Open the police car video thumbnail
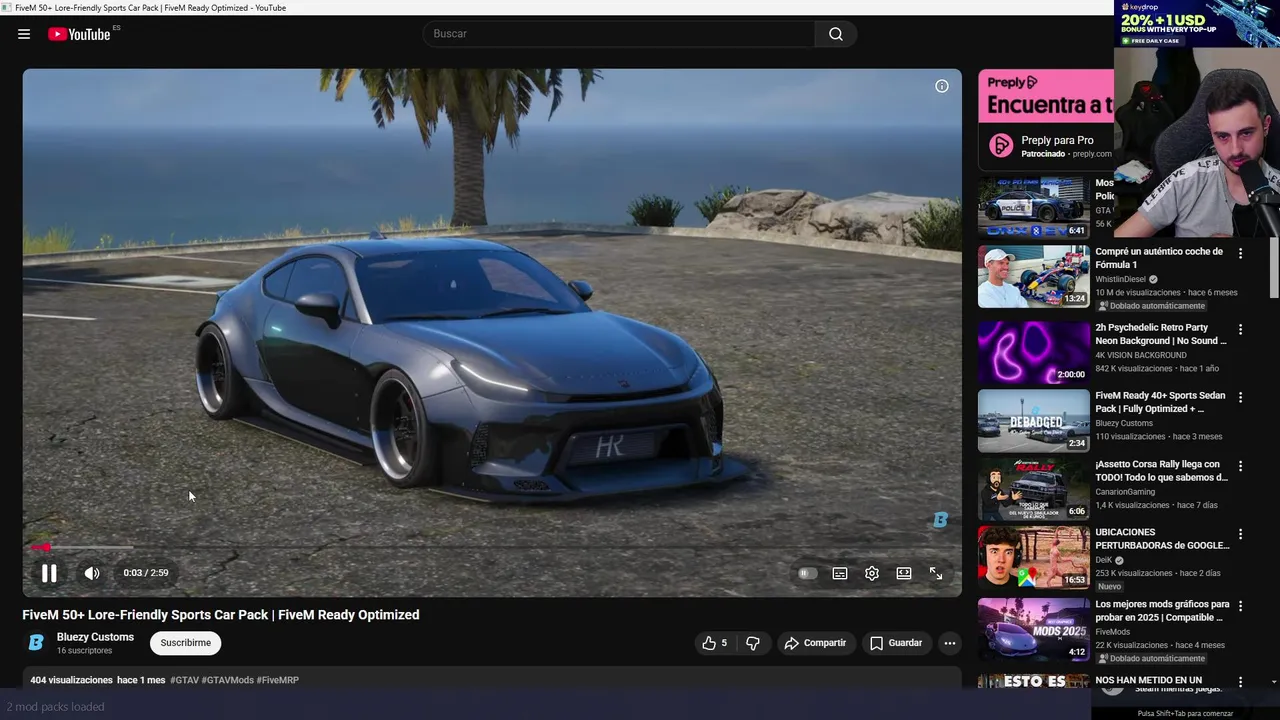 (1033, 208)
